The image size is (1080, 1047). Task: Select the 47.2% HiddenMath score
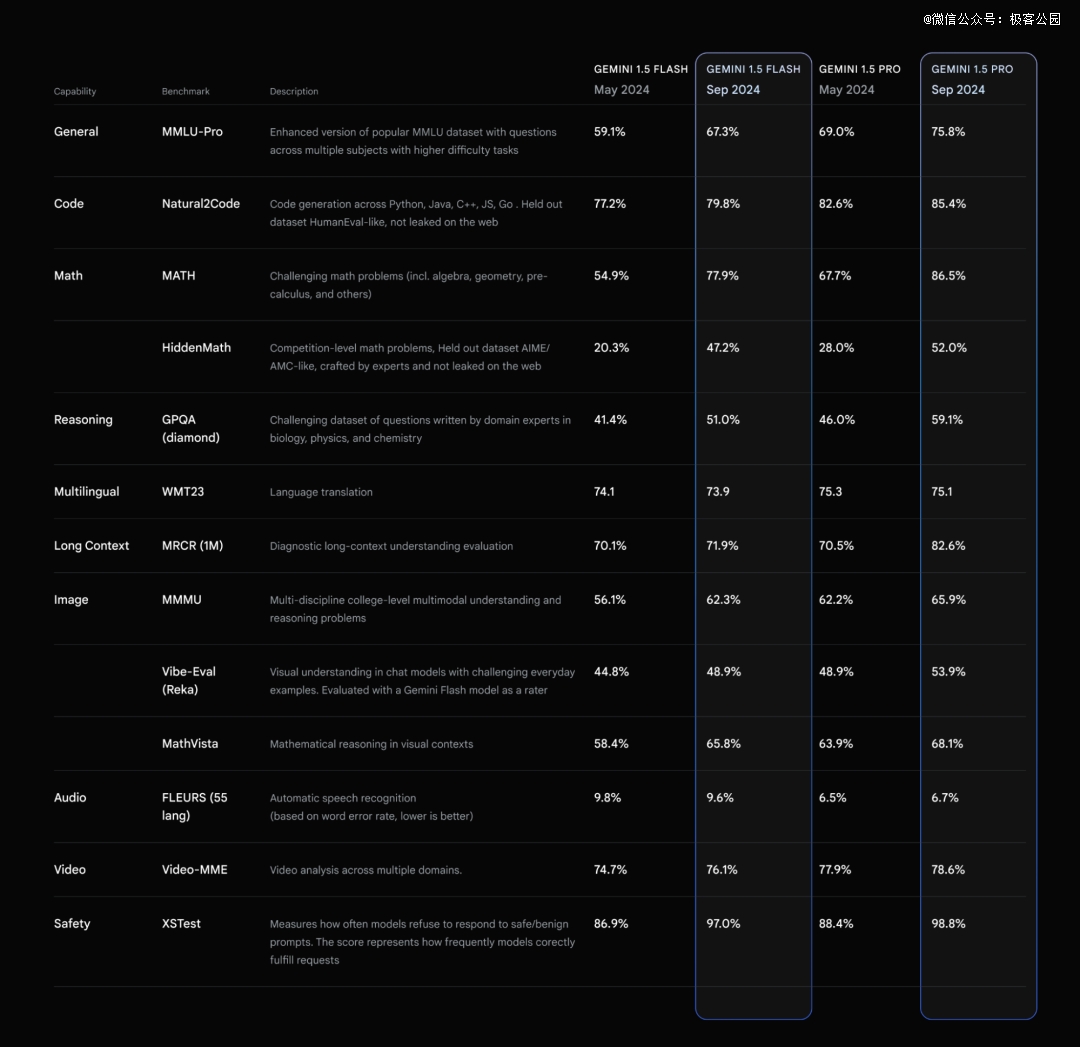(723, 348)
